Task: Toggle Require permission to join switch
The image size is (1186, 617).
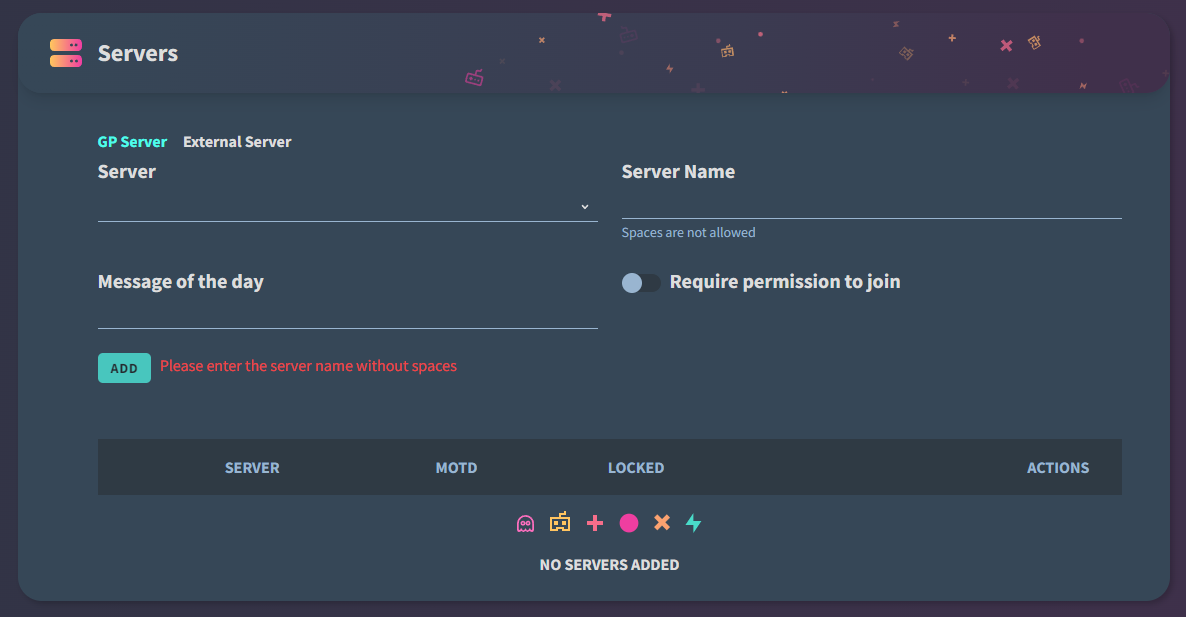Action: tap(641, 283)
